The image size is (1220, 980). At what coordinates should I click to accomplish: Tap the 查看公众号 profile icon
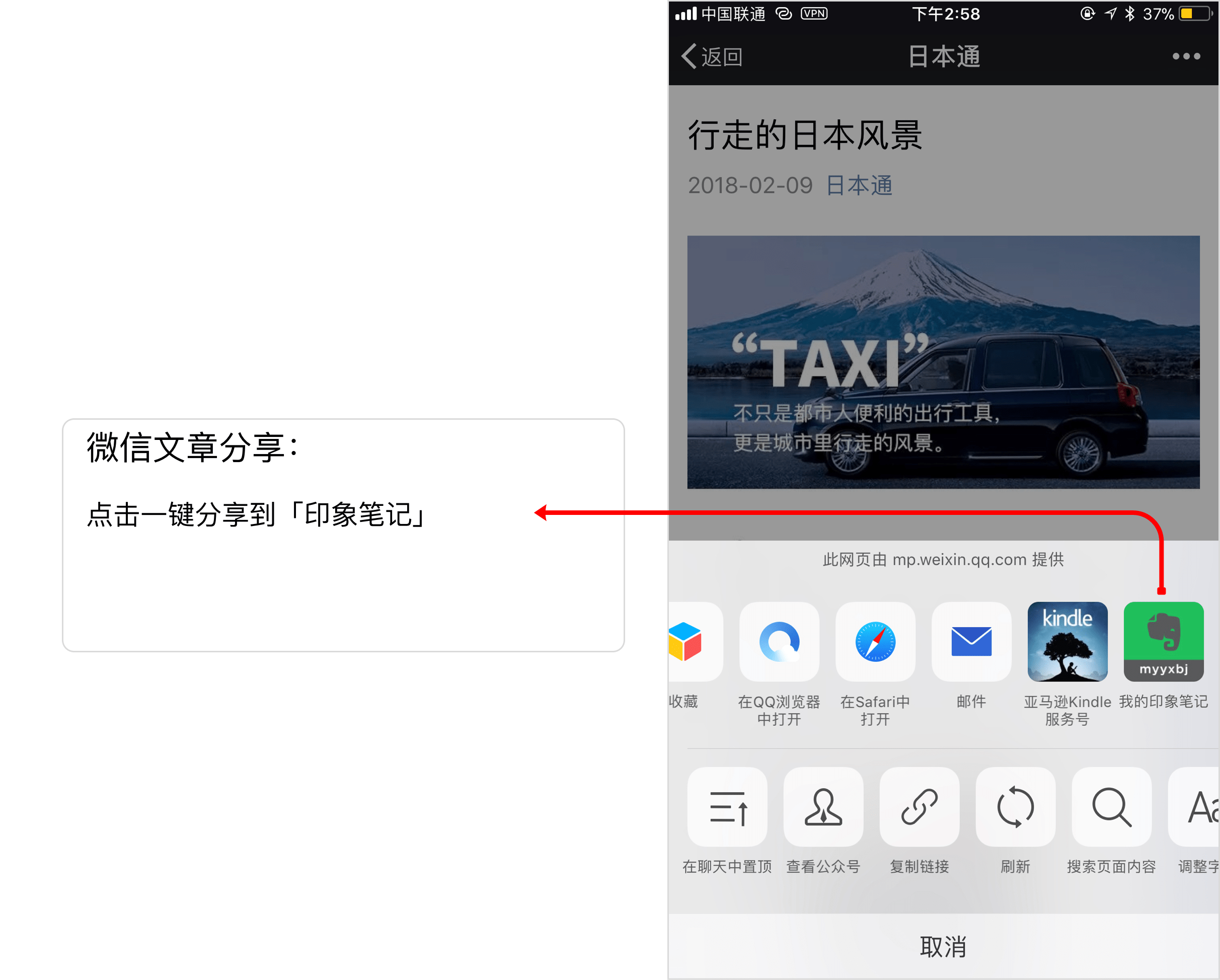823,806
